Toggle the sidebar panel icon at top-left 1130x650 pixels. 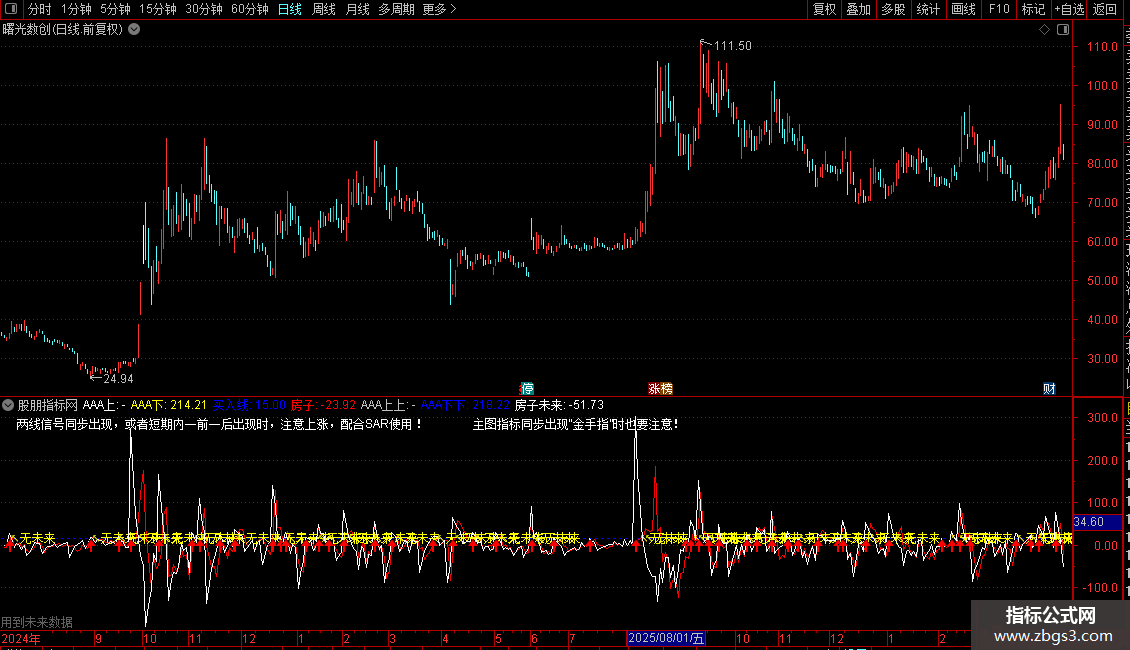click(10, 9)
